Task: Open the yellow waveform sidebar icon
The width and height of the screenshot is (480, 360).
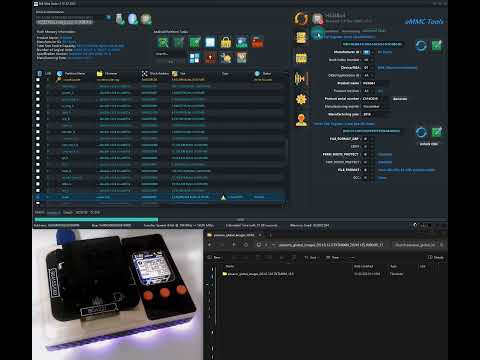Action: coord(301,79)
